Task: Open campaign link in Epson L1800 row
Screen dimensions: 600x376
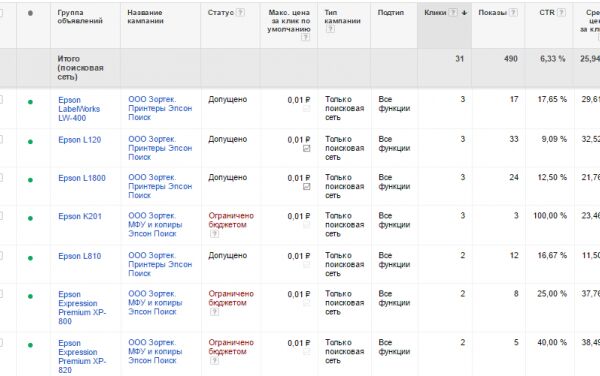Action: point(160,186)
